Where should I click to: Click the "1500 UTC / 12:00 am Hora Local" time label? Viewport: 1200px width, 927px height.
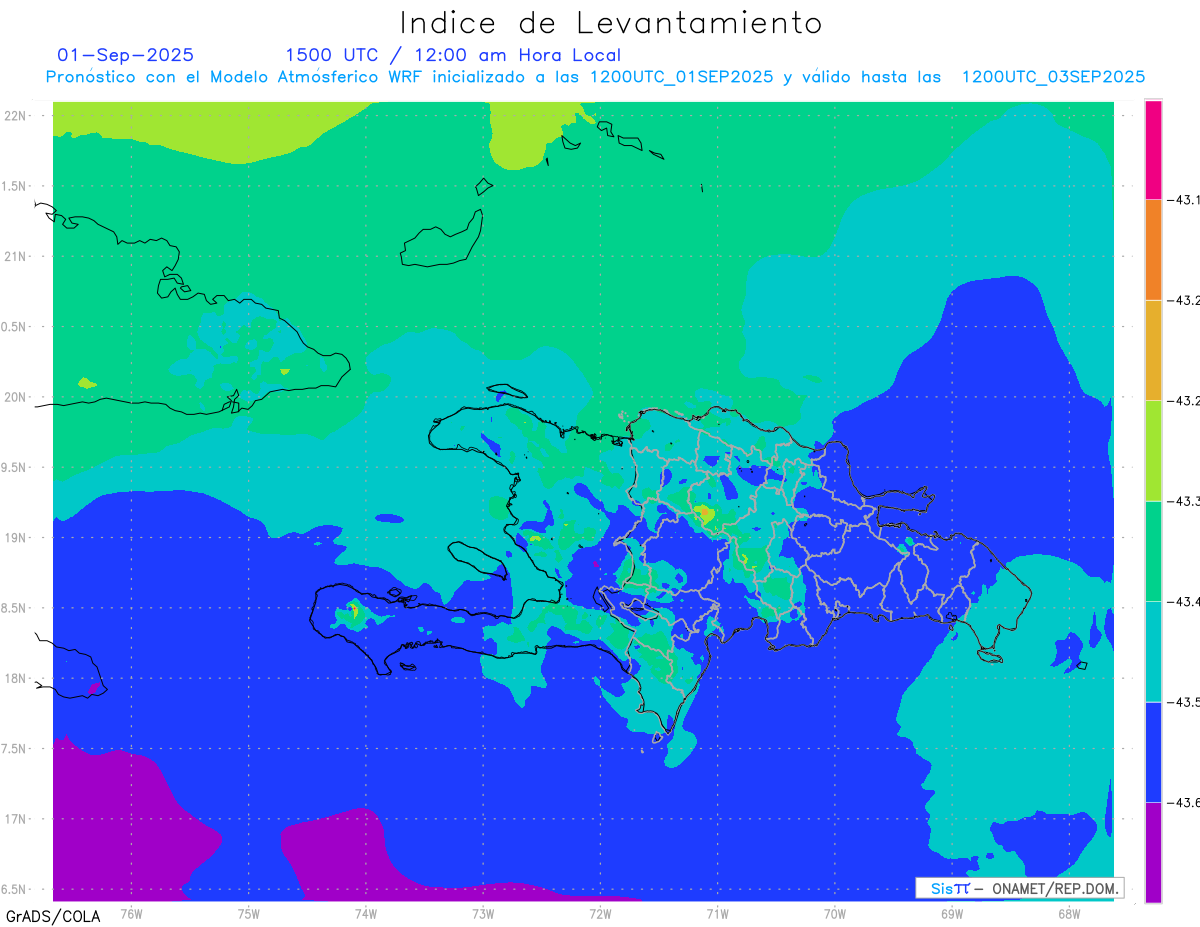coord(453,55)
